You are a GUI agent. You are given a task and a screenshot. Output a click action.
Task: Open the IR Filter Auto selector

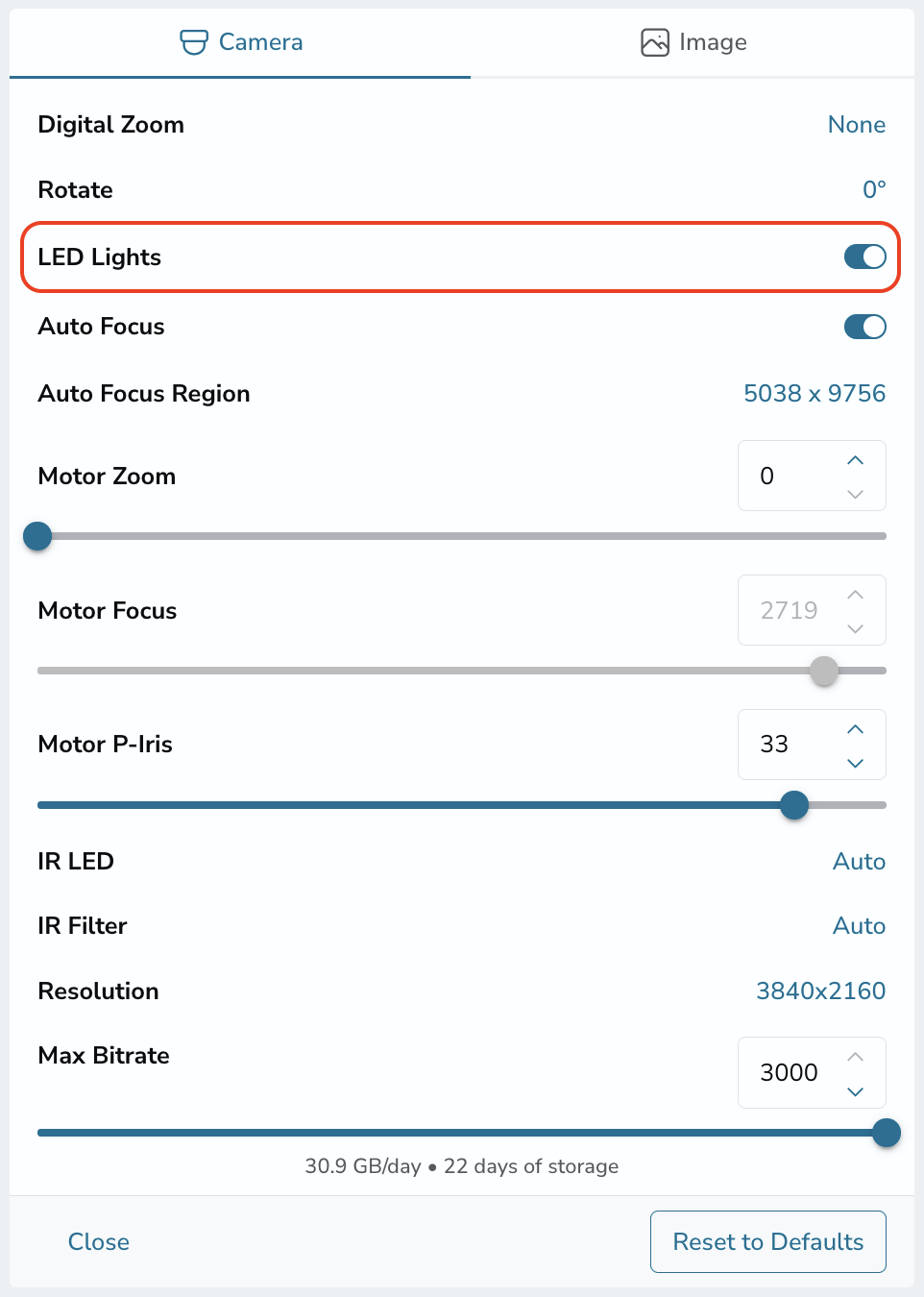859,926
